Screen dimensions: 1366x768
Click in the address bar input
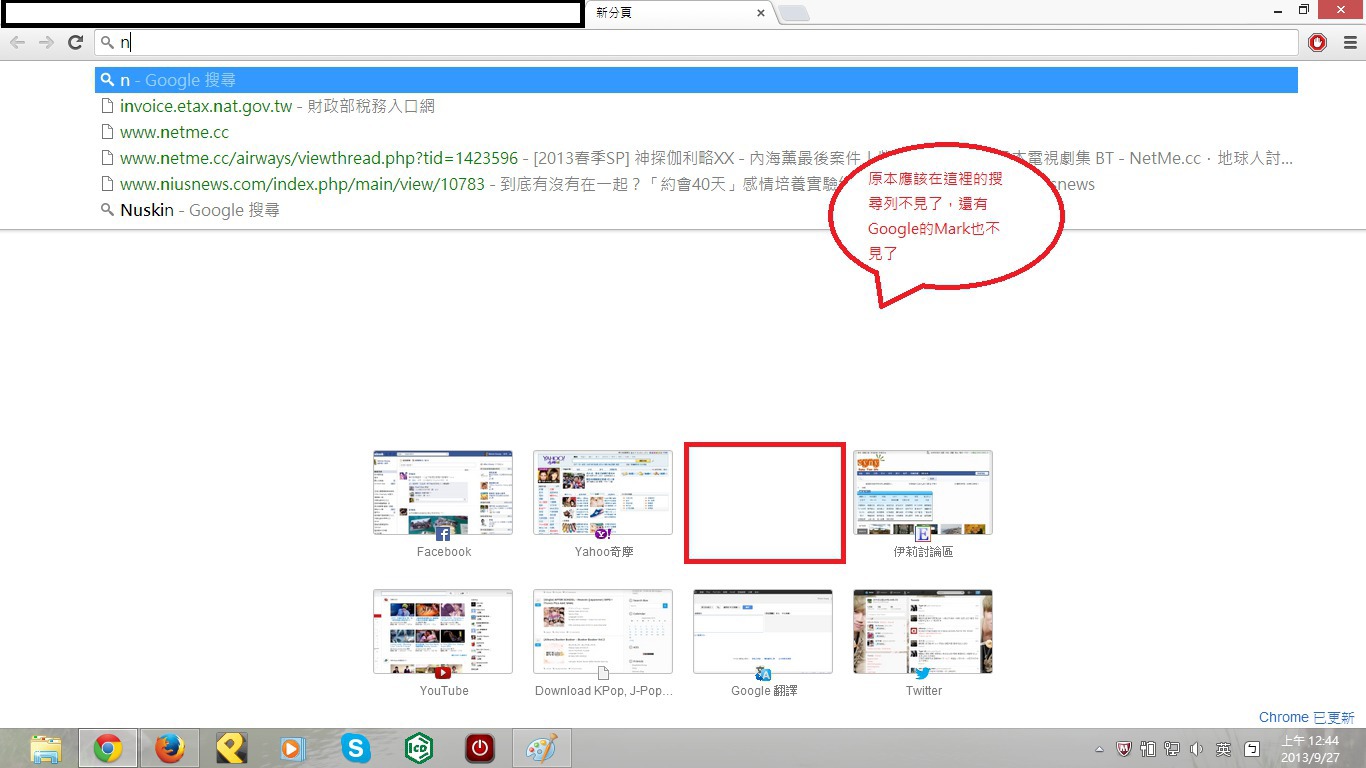(x=697, y=42)
